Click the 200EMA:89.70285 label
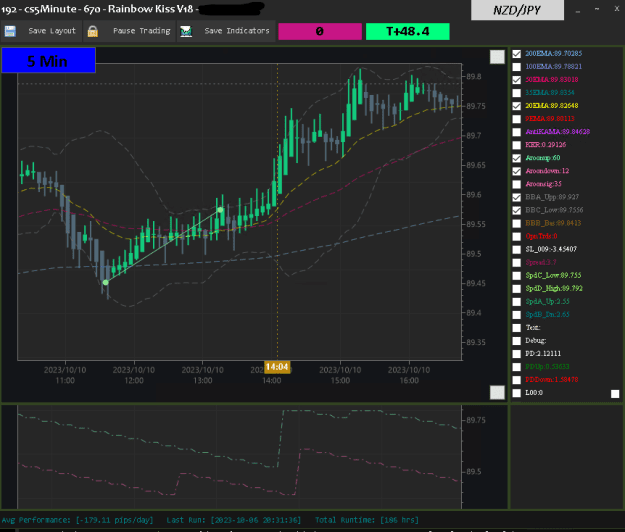The image size is (625, 532). click(x=553, y=53)
